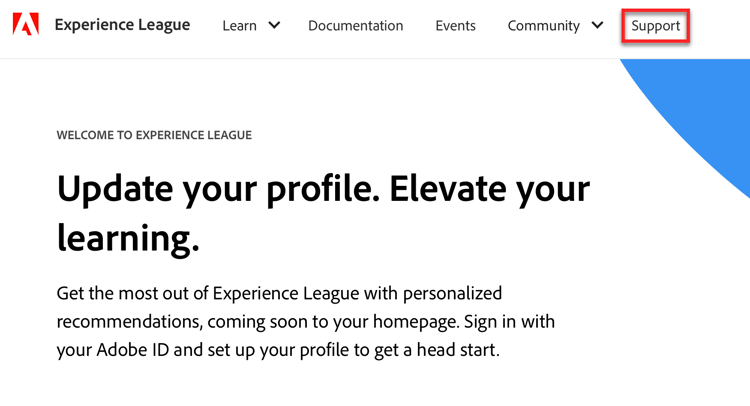Click the Welcome to Experience League label
Screen dimensions: 750x406
tap(154, 135)
